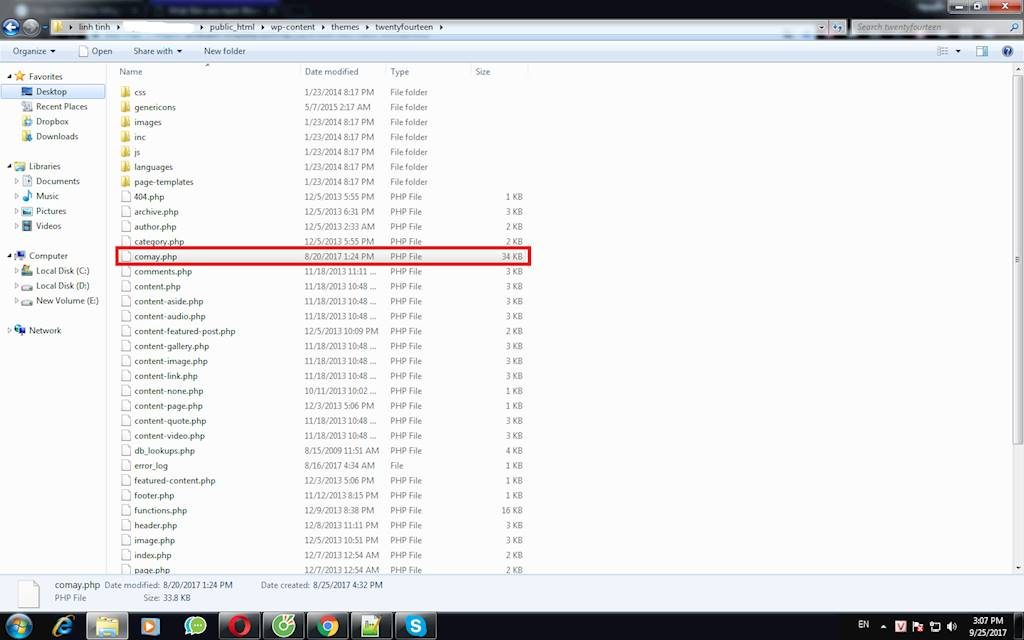Click New folder in toolbar

pos(225,51)
